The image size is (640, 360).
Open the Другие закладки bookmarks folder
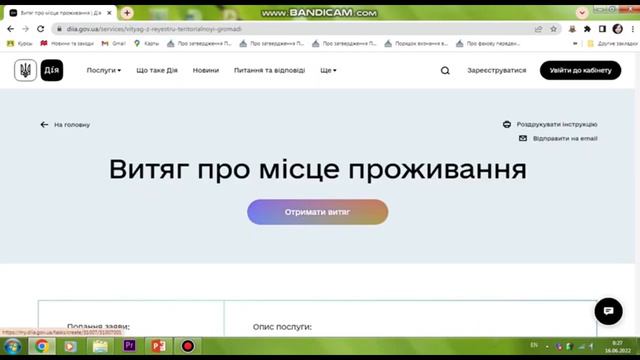(612, 43)
